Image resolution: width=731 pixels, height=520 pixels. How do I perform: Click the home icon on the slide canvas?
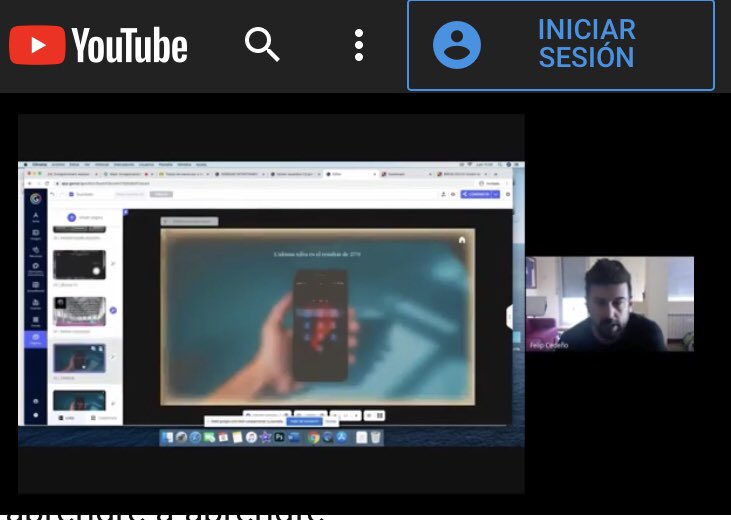pos(462,240)
